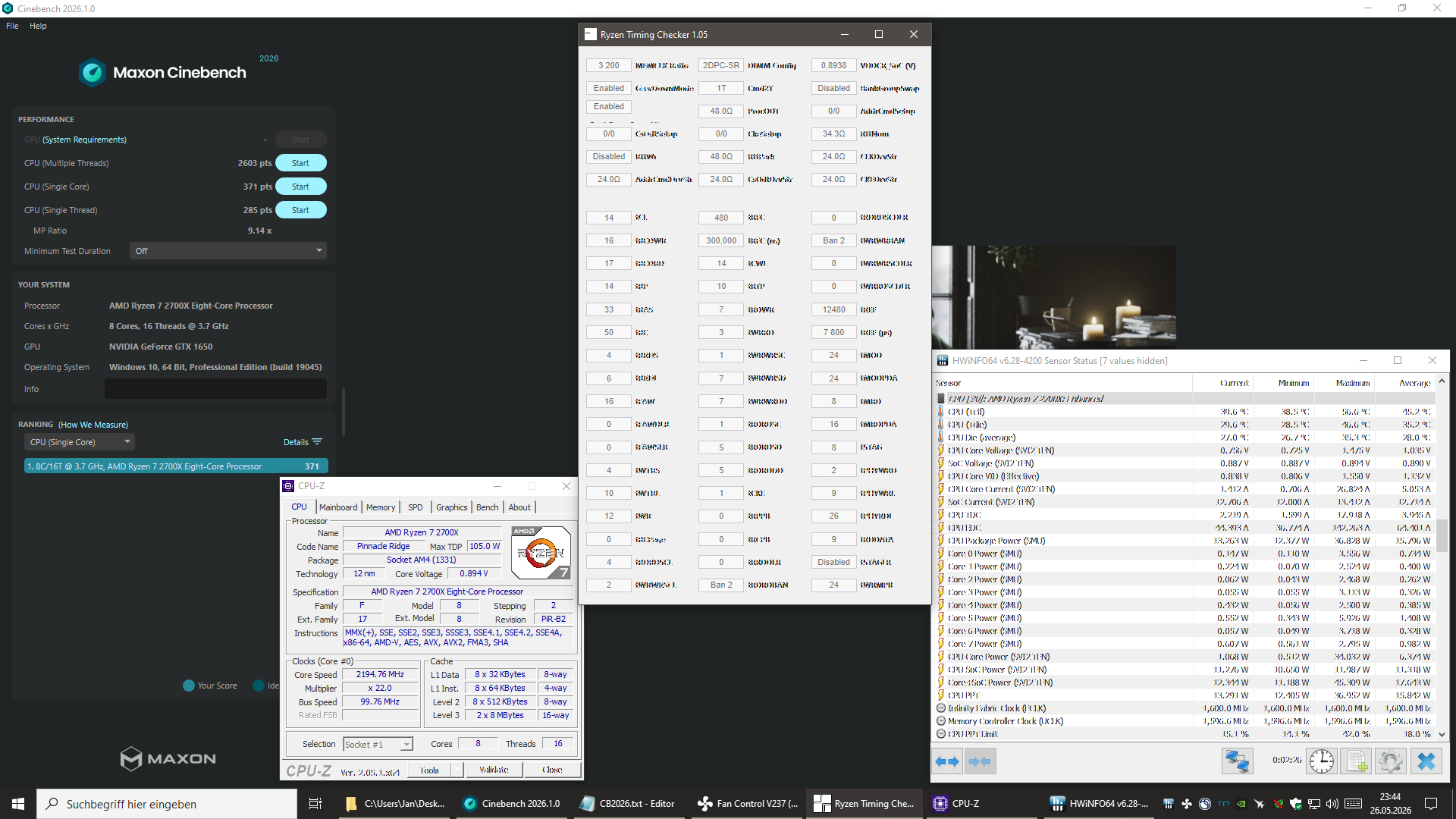The width and height of the screenshot is (1456, 819).
Task: Click the Fan Control tray icon
Action: click(1186, 804)
